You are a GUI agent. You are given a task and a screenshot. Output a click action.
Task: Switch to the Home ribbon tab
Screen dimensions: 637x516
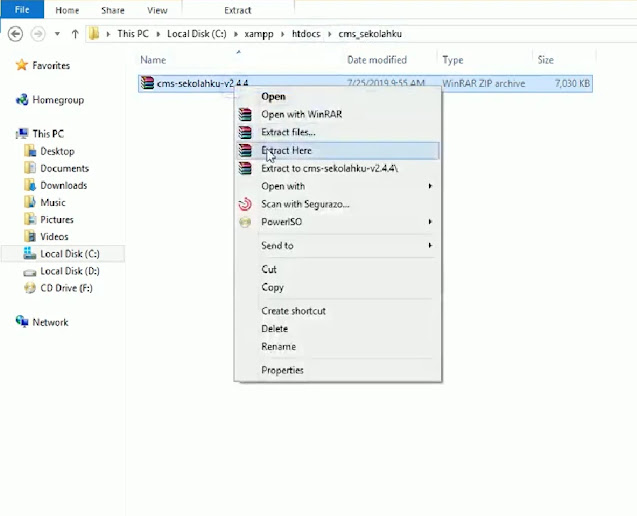[67, 10]
